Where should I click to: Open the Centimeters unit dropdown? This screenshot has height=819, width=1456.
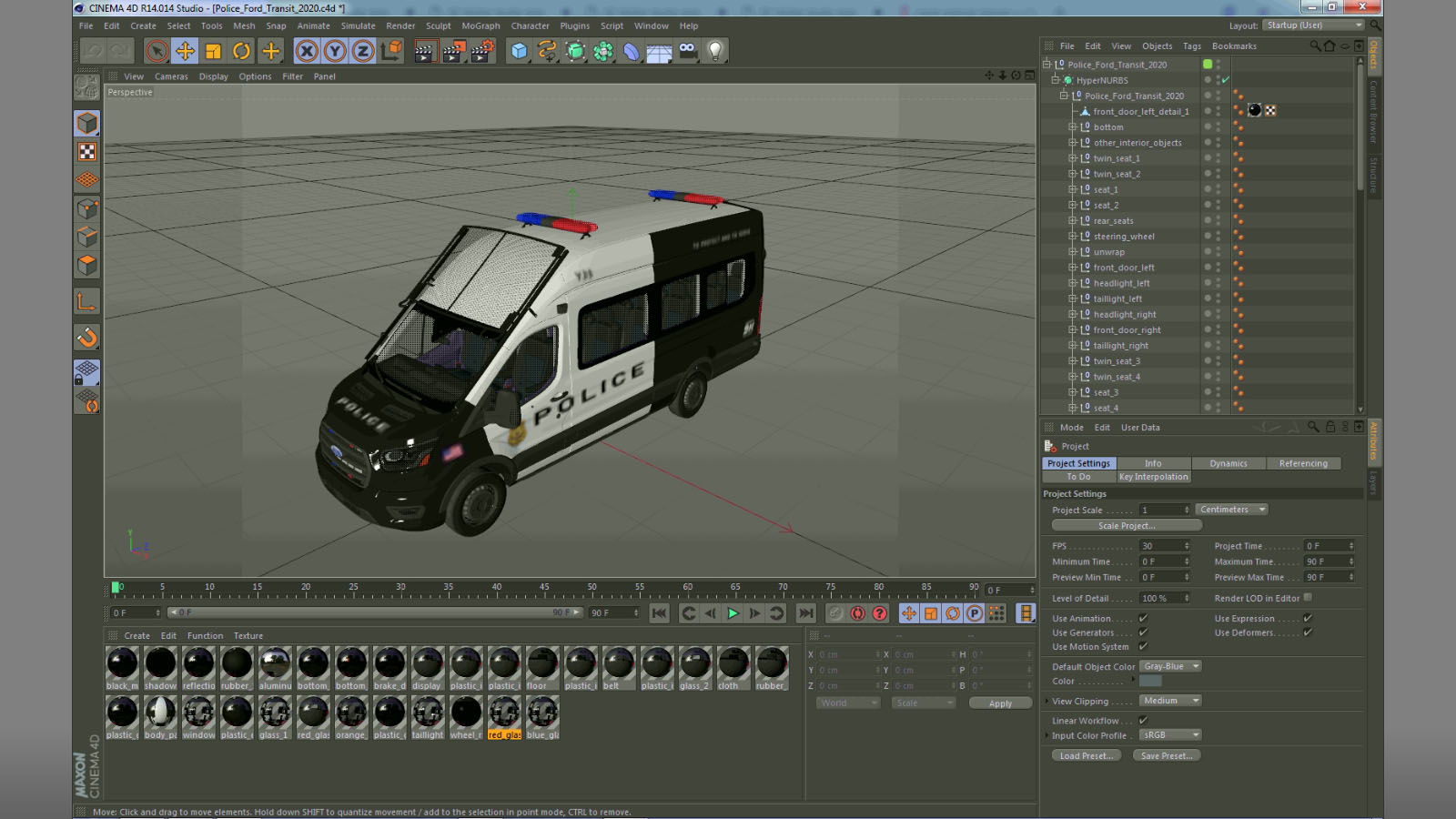click(x=1232, y=510)
